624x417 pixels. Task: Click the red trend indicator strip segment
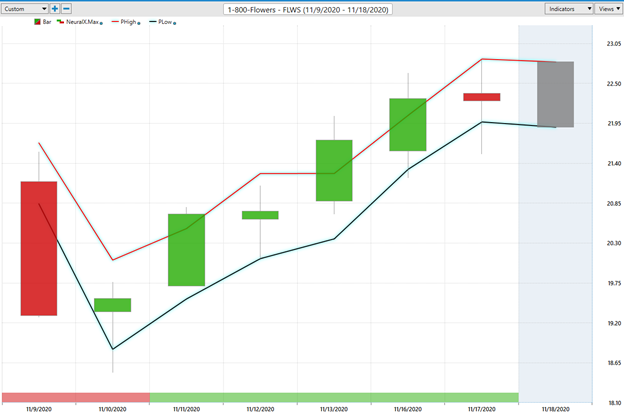pyautogui.click(x=76, y=398)
